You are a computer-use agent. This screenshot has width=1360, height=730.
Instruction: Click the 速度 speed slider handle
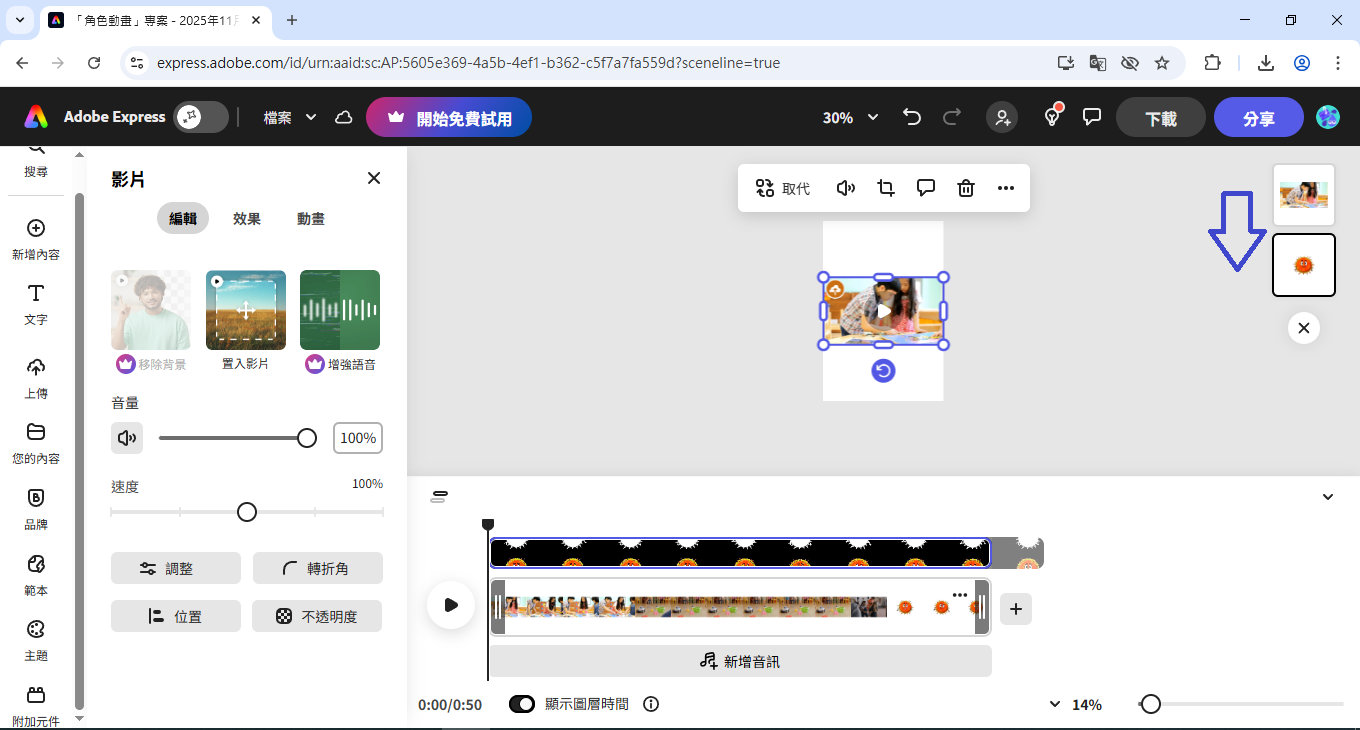[247, 512]
